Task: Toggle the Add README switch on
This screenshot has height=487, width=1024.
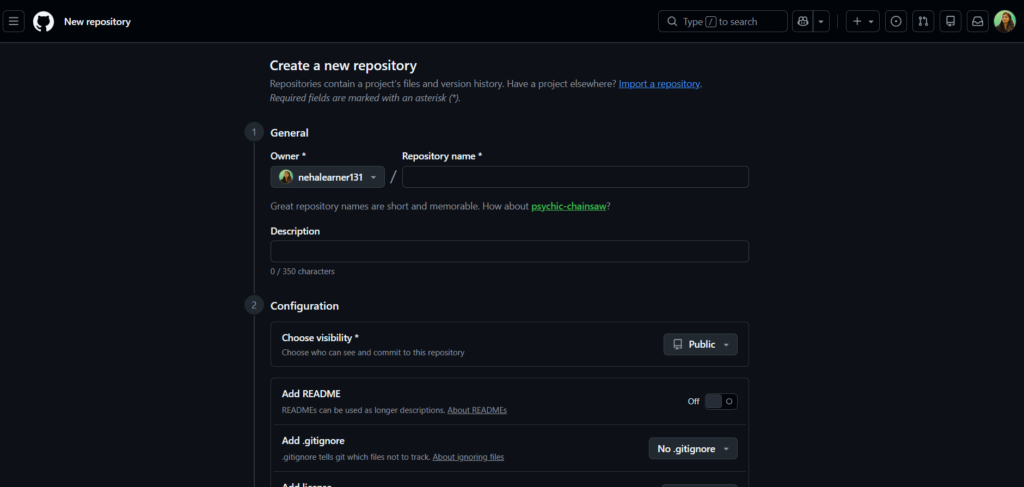Action: pyautogui.click(x=721, y=401)
